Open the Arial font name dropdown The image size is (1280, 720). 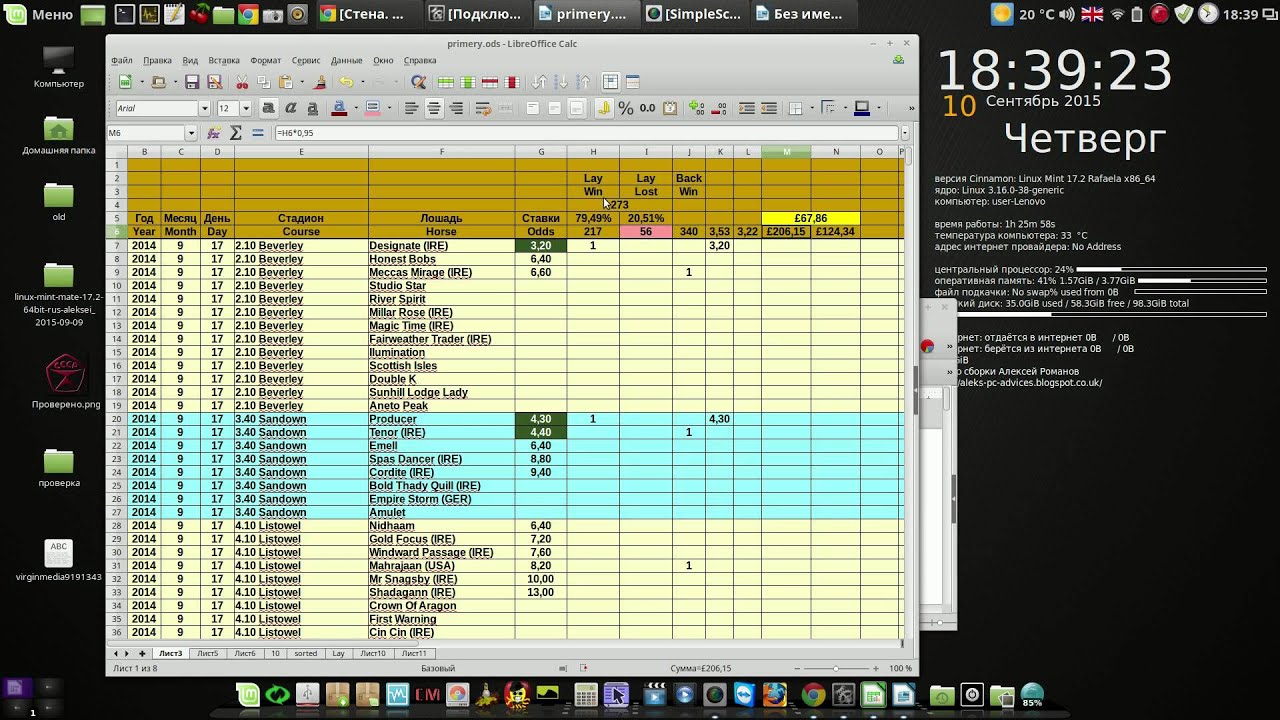click(204, 108)
